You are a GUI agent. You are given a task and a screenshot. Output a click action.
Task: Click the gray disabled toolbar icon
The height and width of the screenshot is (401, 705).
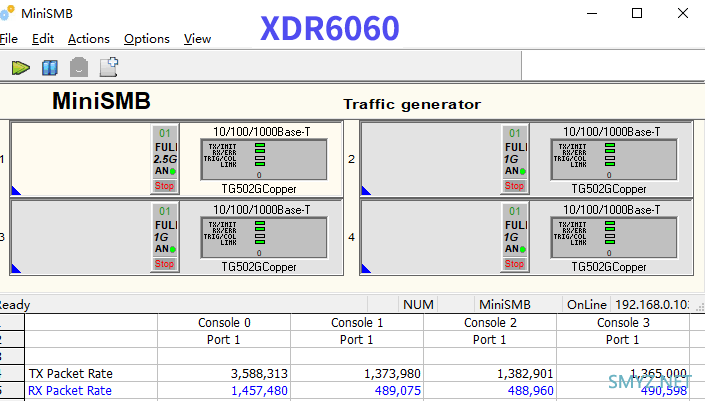click(x=79, y=67)
